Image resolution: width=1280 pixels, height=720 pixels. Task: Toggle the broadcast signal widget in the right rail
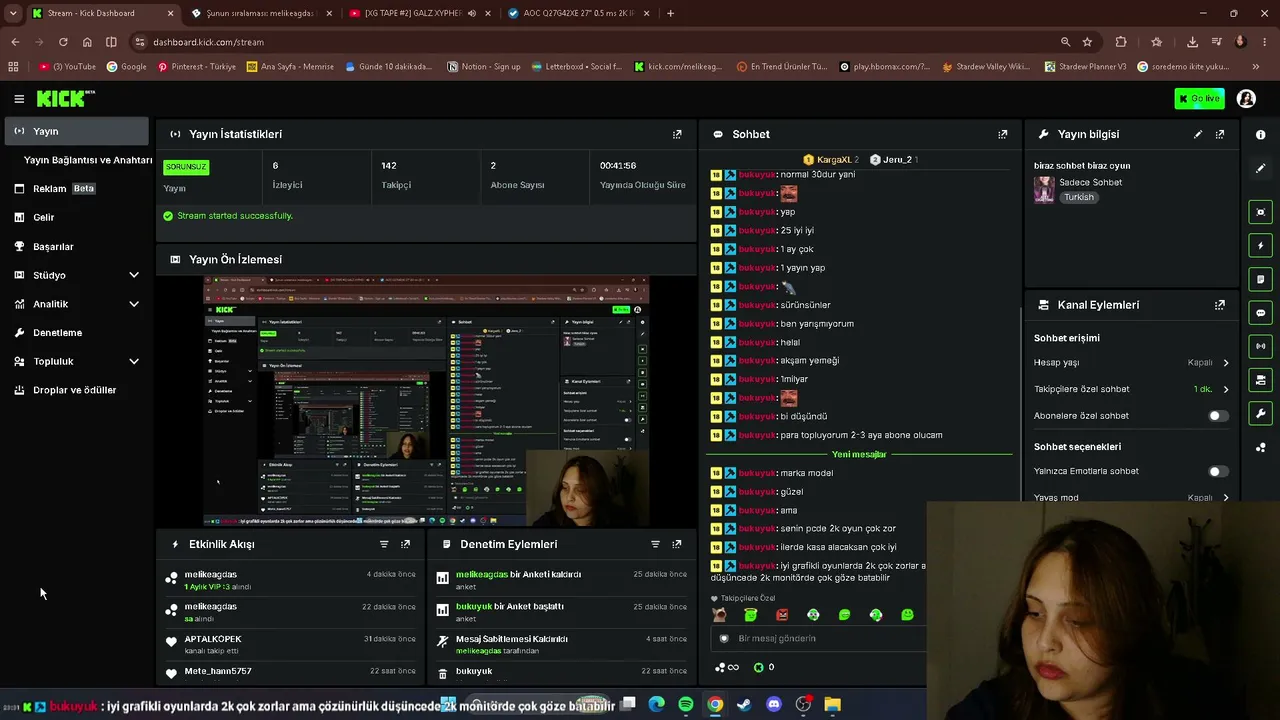1260,346
